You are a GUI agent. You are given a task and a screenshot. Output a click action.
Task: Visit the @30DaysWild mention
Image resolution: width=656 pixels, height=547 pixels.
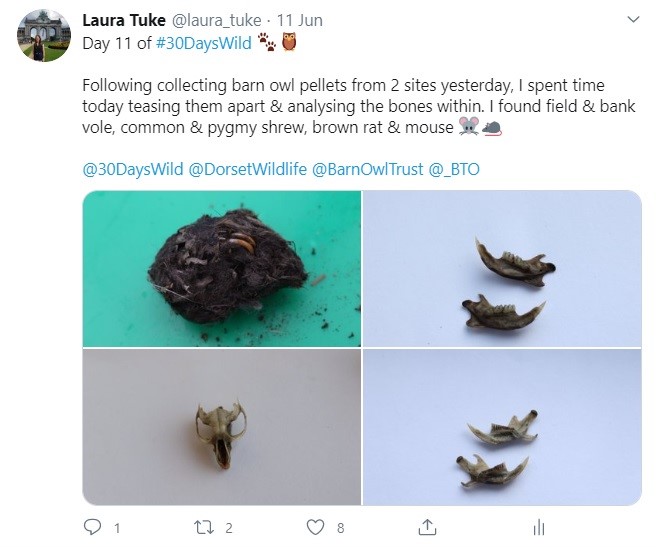coord(133,169)
